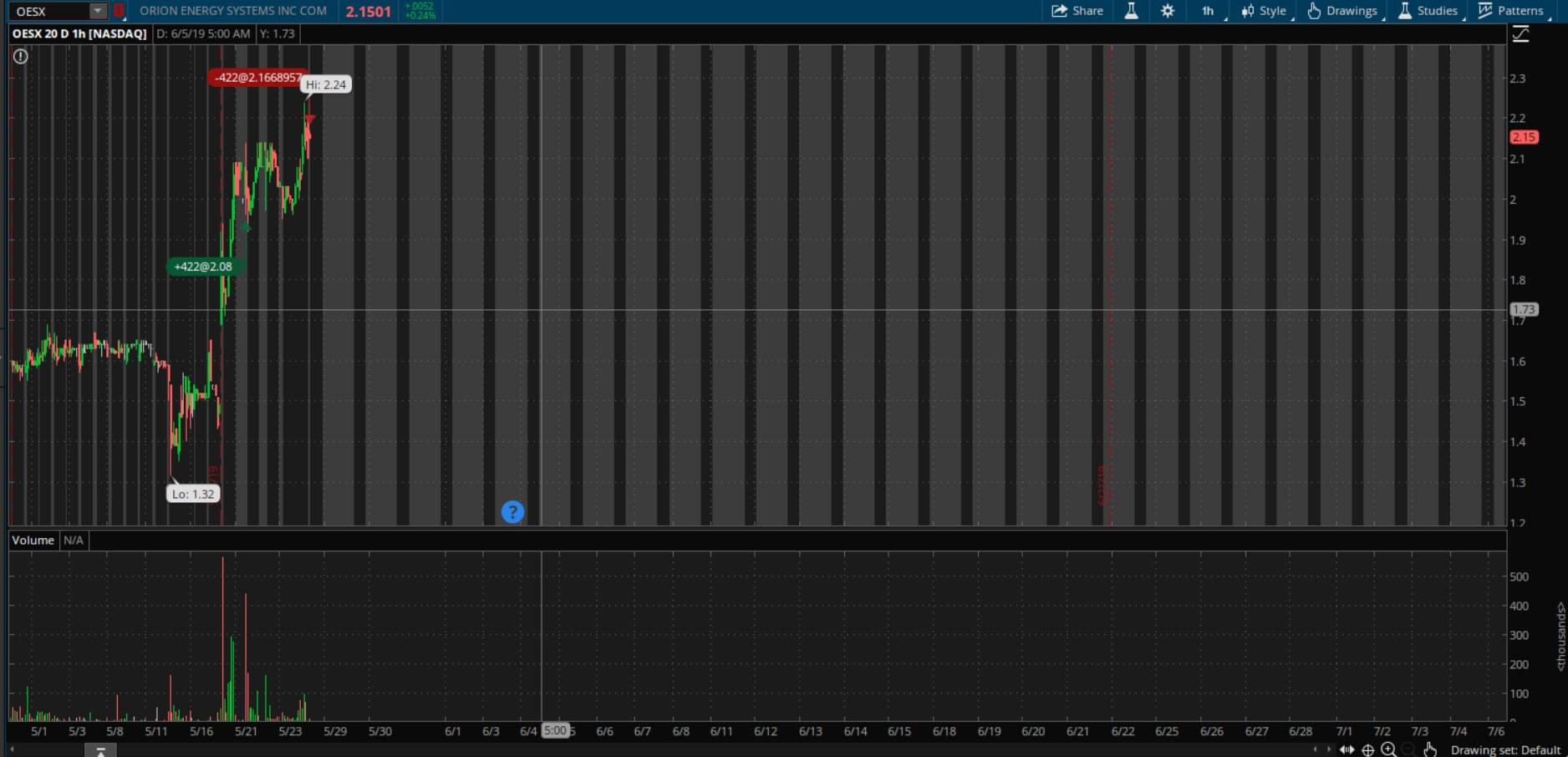This screenshot has width=1568, height=757.
Task: Click the 7/1 date on time axis
Action: 1344,731
